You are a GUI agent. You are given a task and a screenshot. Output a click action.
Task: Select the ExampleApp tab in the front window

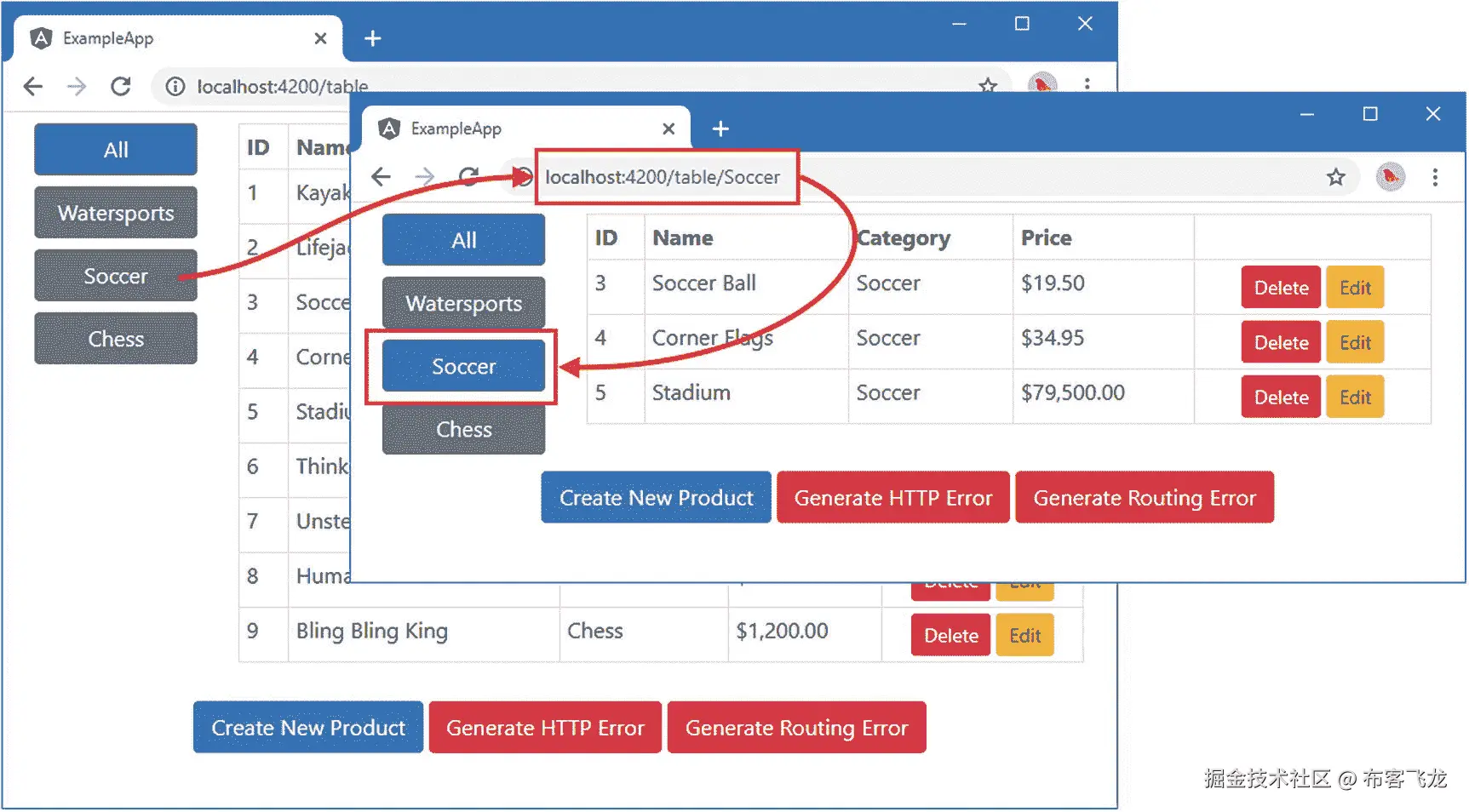(526, 129)
